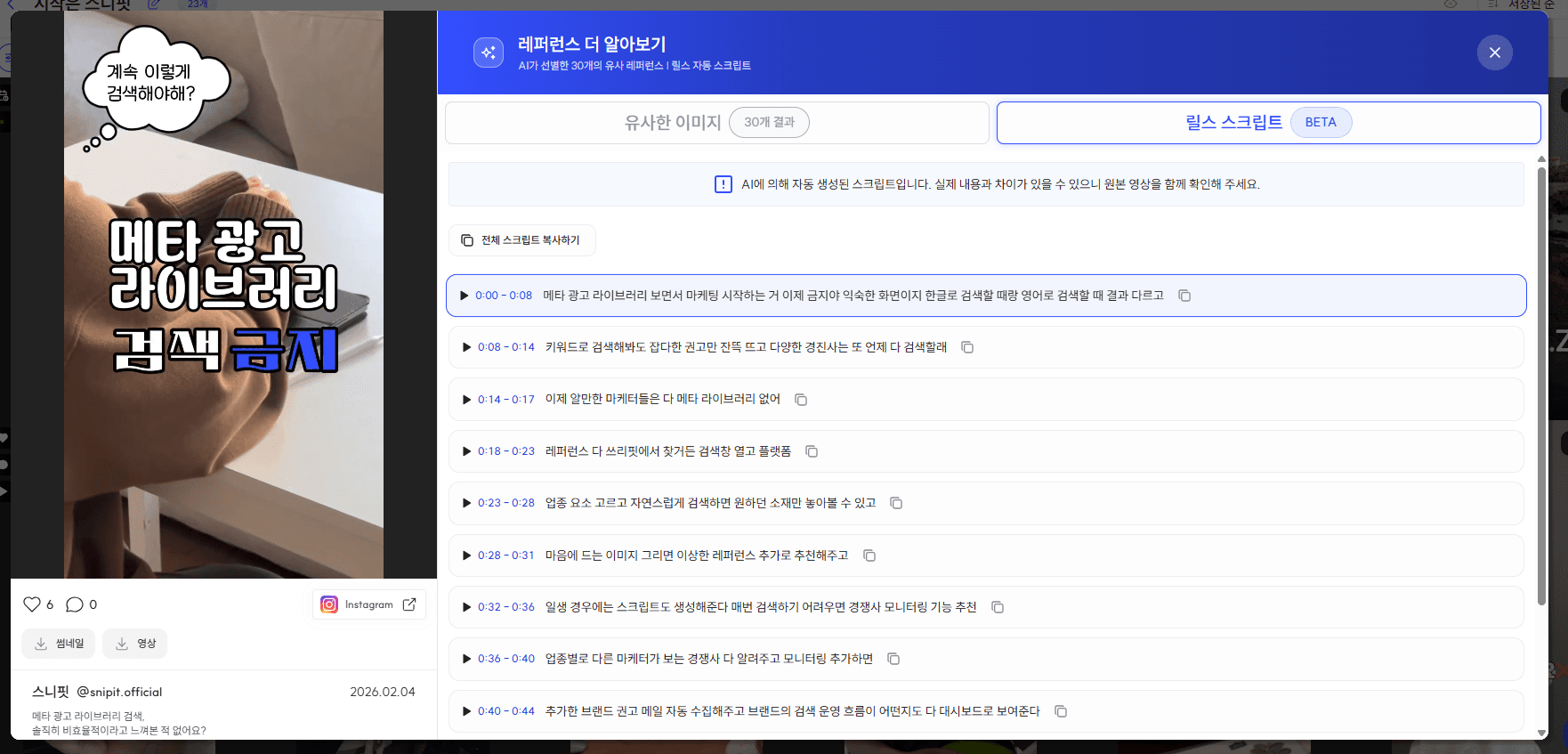
Task: Open the post on Instagram
Action: point(369,604)
